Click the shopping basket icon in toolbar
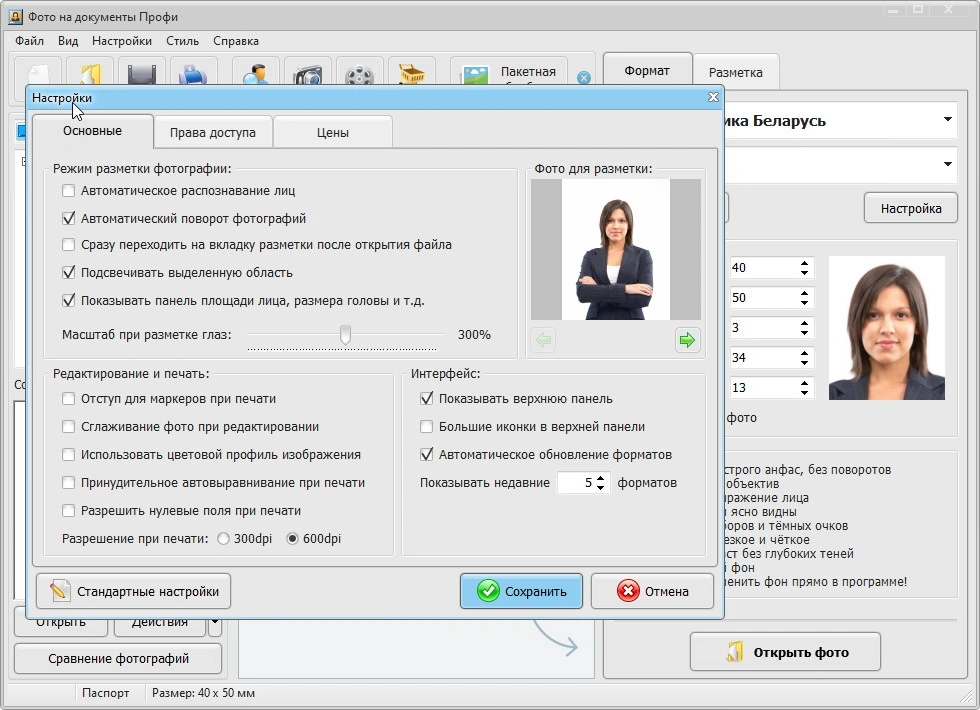Screen dimensions: 980x710 pos(412,73)
